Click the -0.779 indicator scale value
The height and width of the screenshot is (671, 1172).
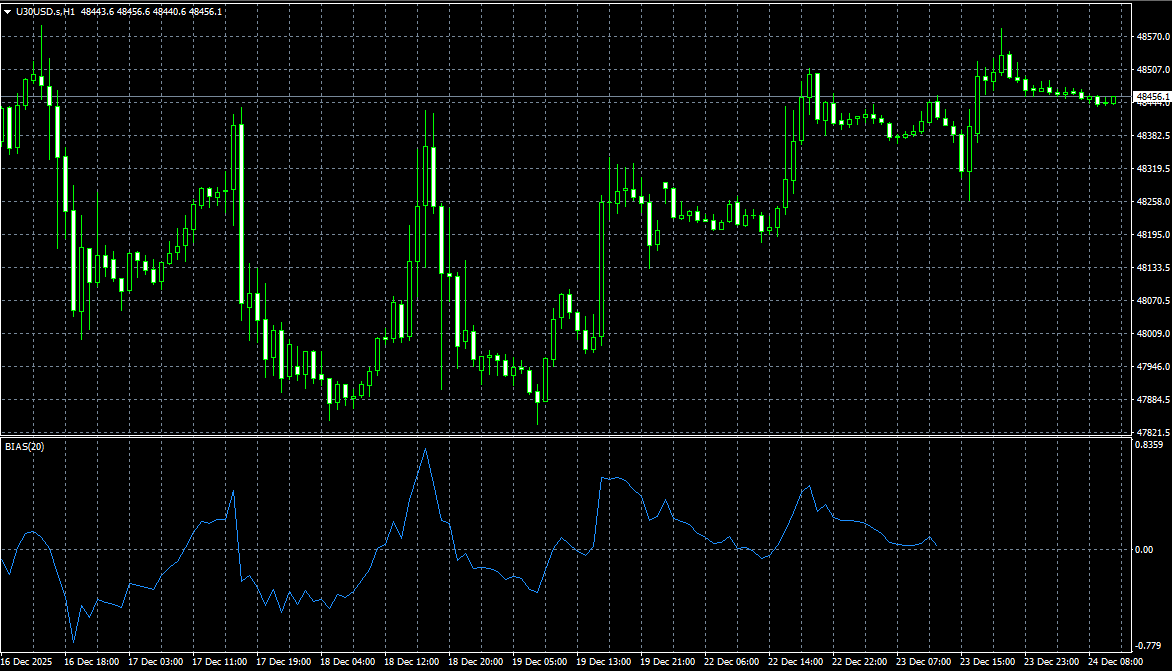click(1149, 646)
